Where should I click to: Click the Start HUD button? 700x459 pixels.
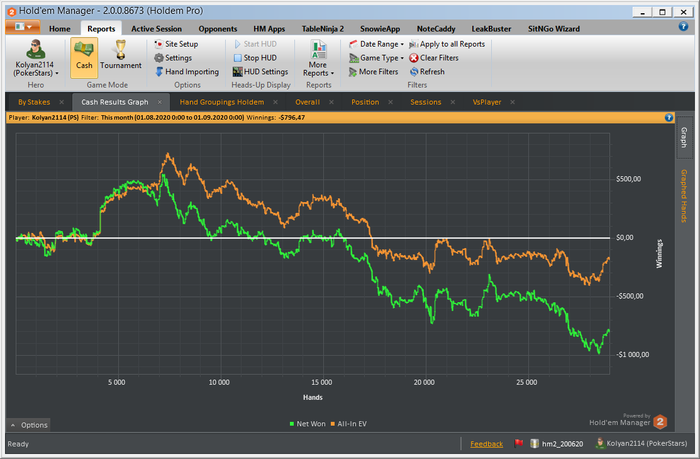click(x=255, y=44)
